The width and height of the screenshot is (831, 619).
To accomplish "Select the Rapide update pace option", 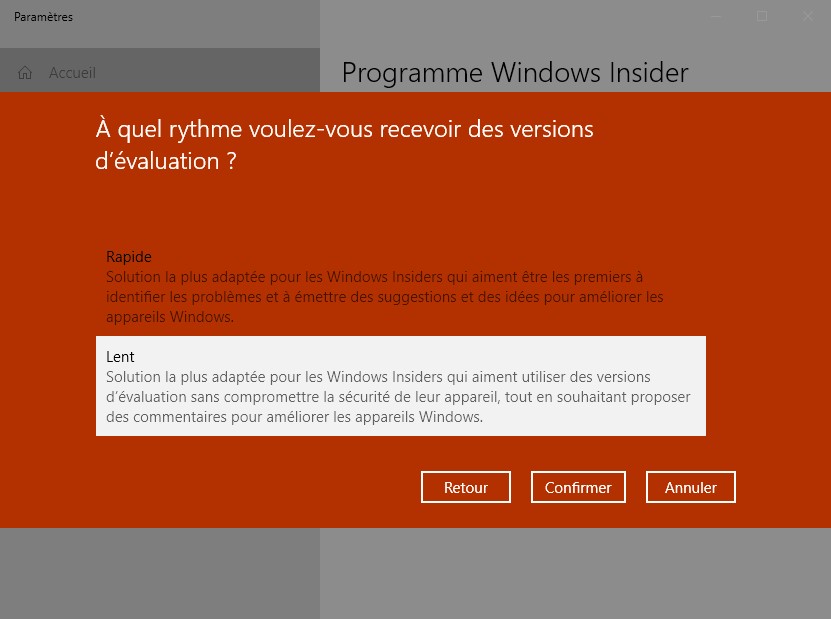I will pos(401,286).
